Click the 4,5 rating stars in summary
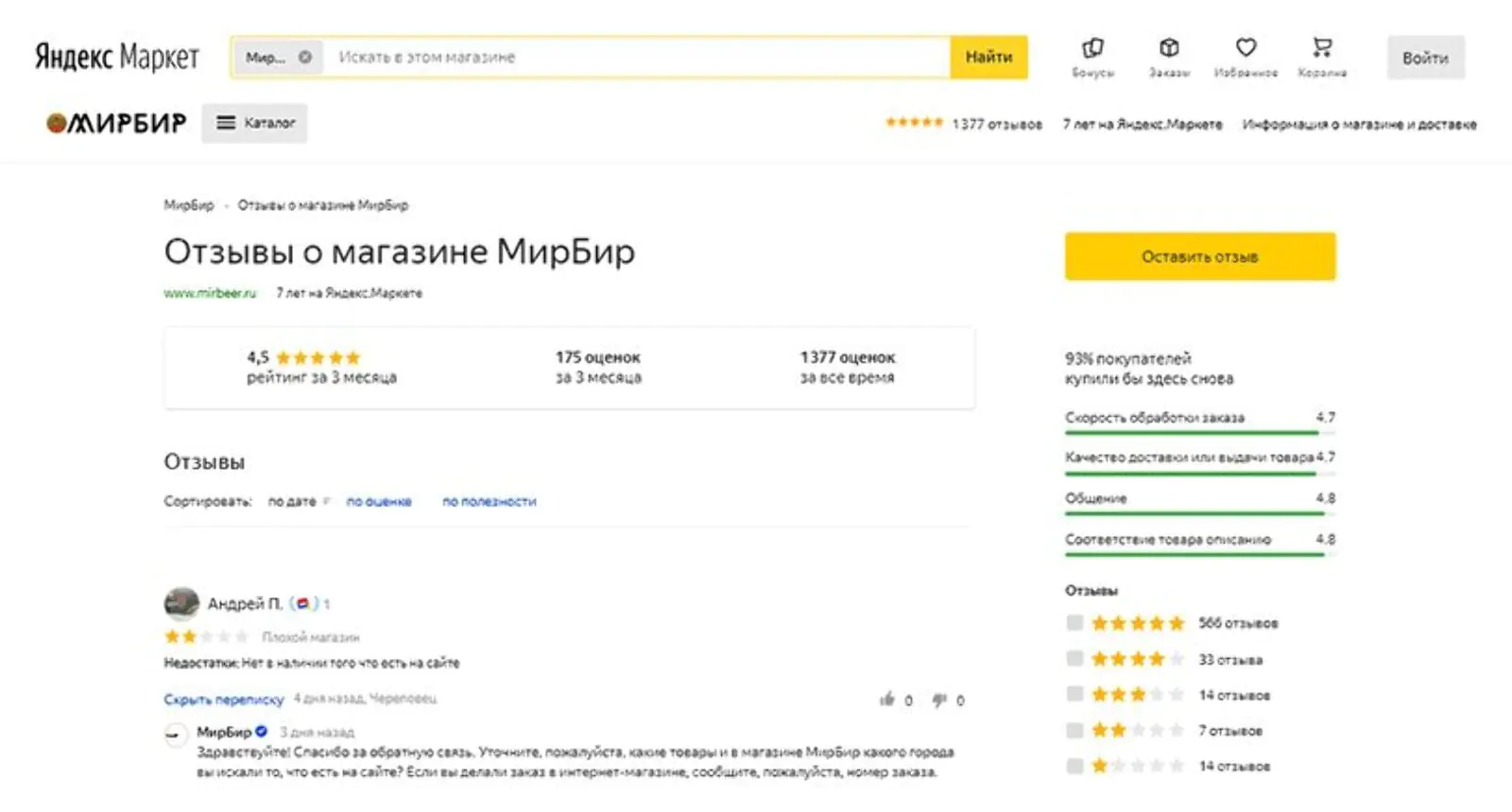This screenshot has width=1512, height=812. (x=318, y=357)
